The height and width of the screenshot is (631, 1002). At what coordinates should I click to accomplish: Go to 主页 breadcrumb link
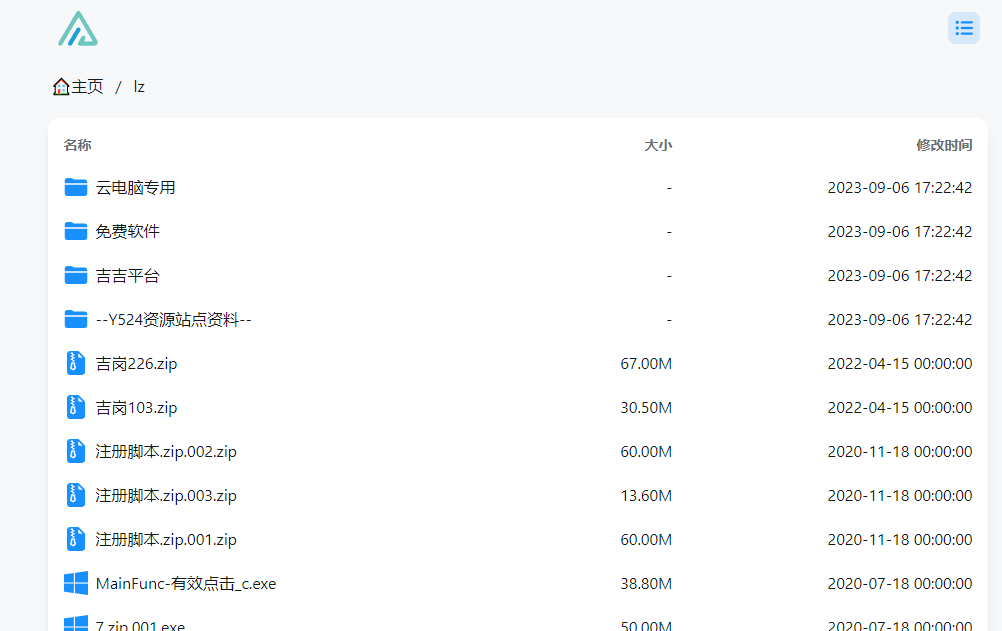(87, 86)
